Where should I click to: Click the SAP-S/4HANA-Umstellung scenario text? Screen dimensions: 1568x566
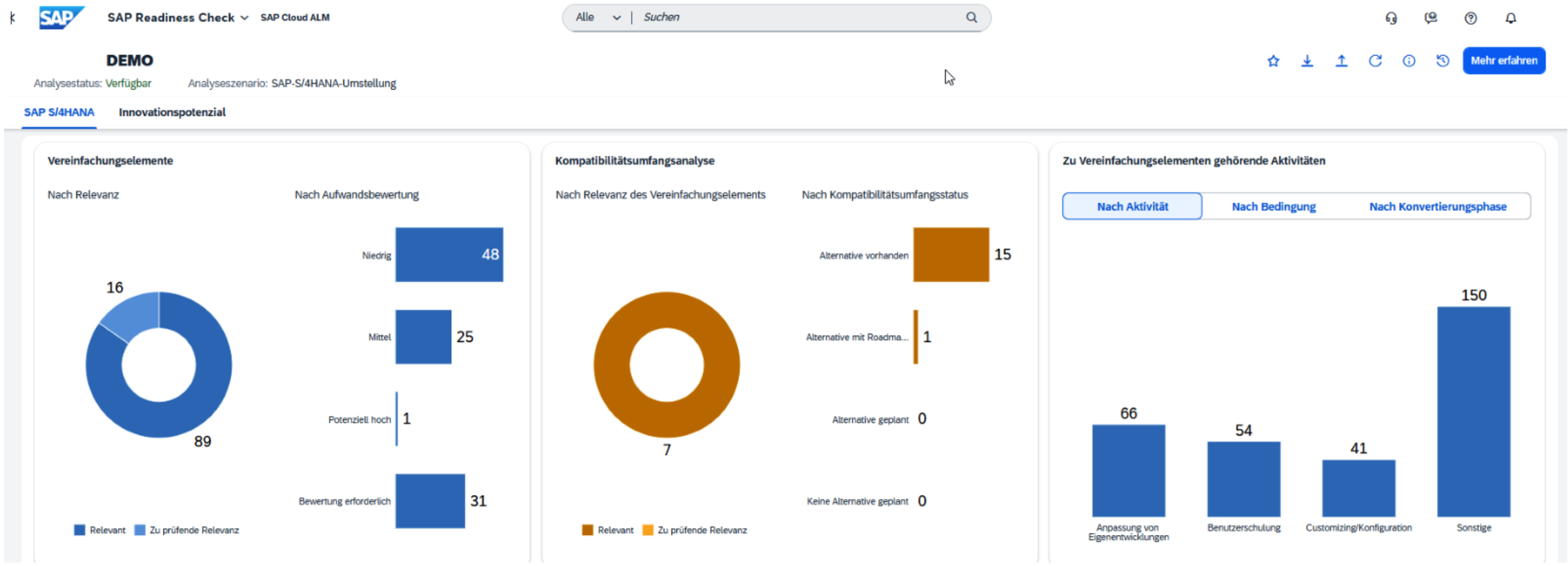tap(334, 83)
